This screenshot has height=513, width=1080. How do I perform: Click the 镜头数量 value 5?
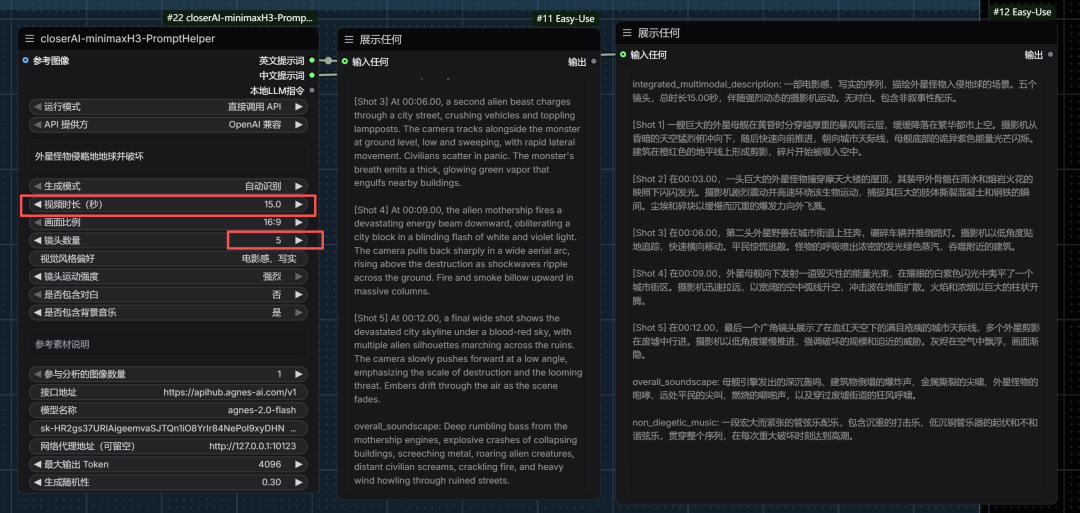(278, 240)
